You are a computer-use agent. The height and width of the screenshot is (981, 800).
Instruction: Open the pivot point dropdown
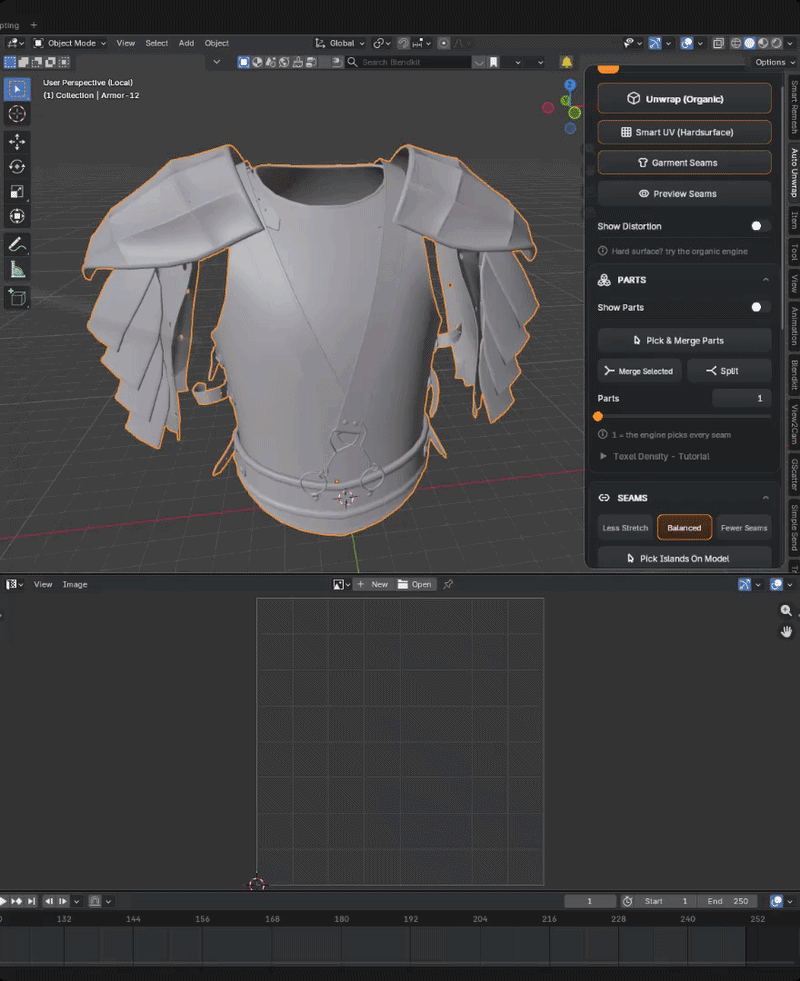click(x=382, y=43)
